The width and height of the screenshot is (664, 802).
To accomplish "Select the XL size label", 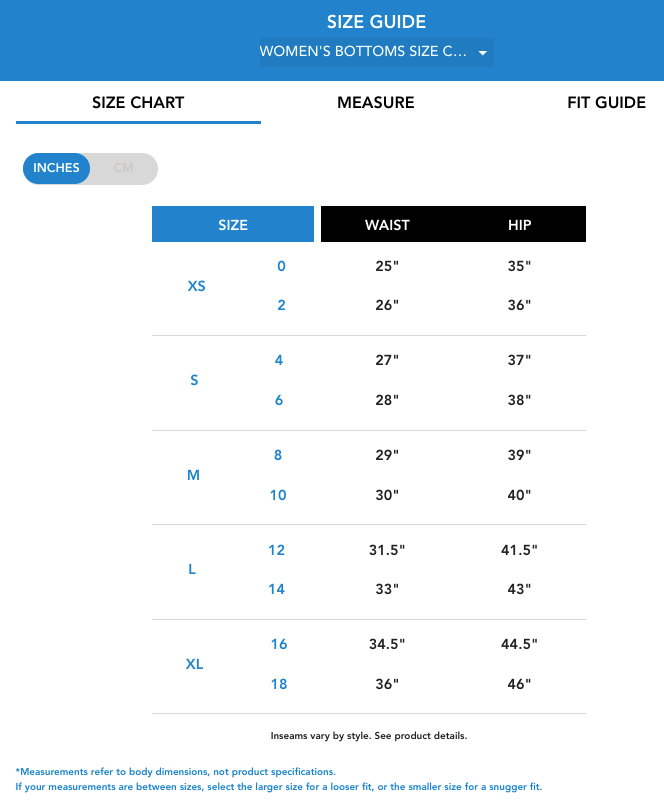I will (195, 664).
